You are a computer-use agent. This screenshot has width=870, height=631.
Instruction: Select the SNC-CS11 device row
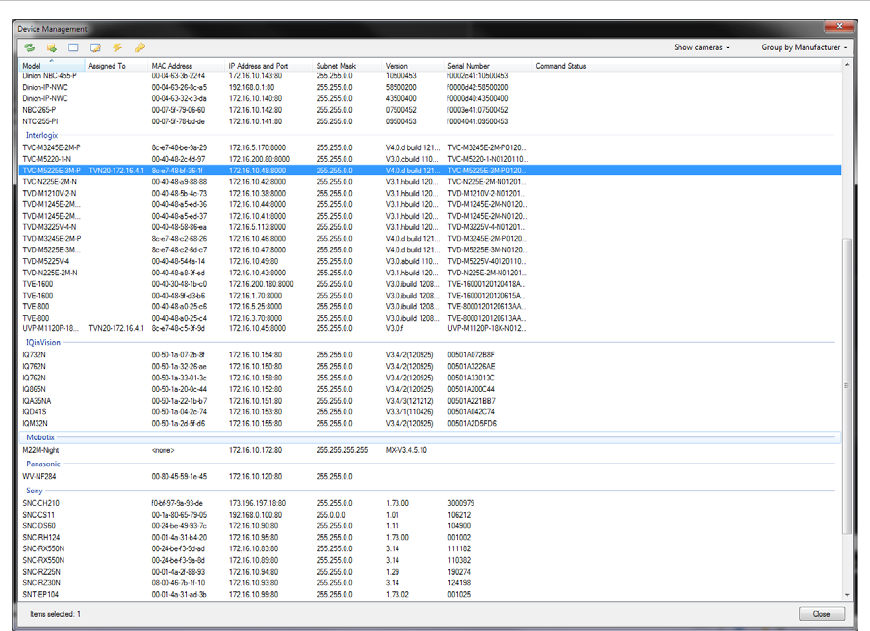coord(430,515)
